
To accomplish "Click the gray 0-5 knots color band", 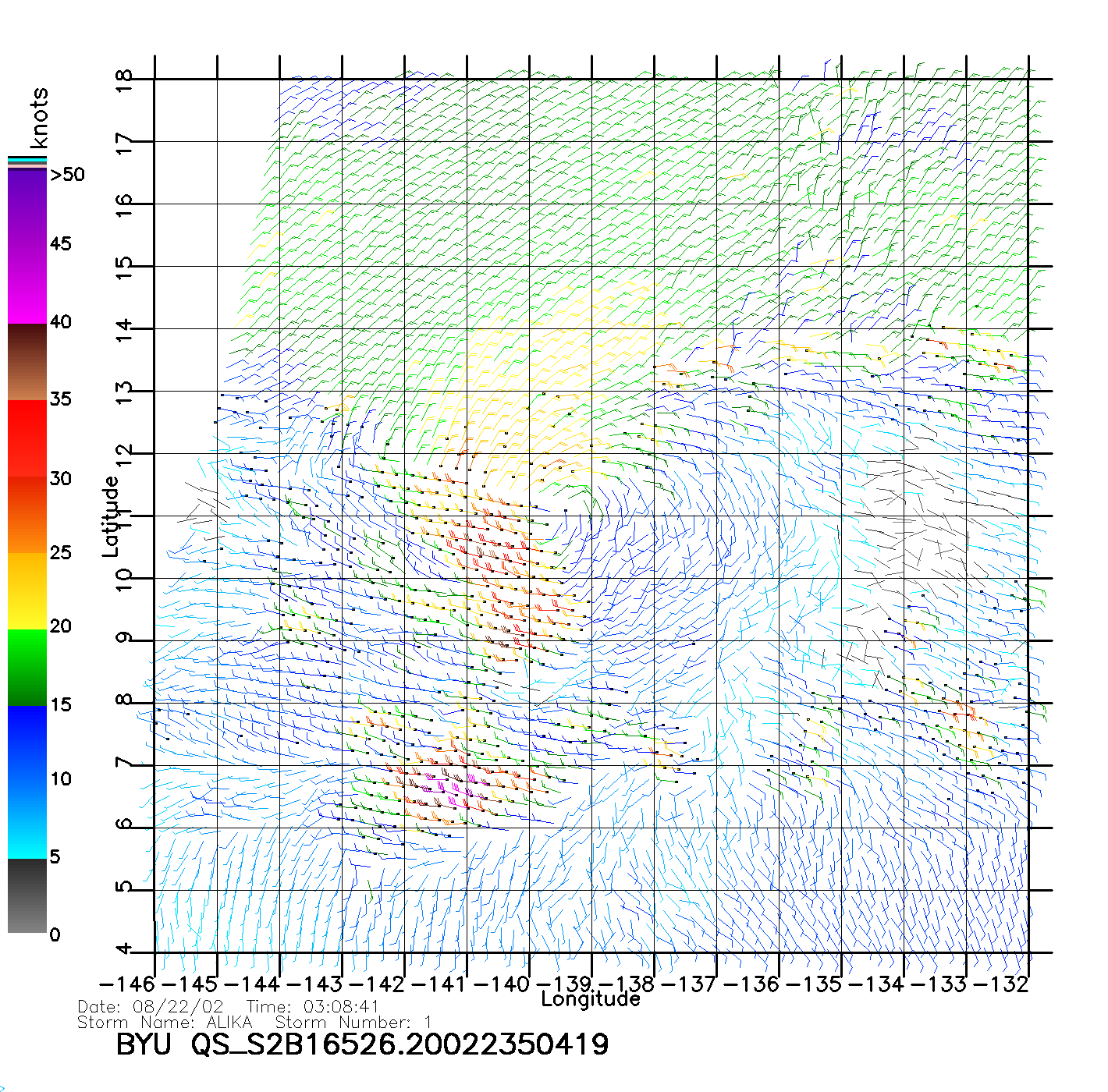I will point(27,896).
